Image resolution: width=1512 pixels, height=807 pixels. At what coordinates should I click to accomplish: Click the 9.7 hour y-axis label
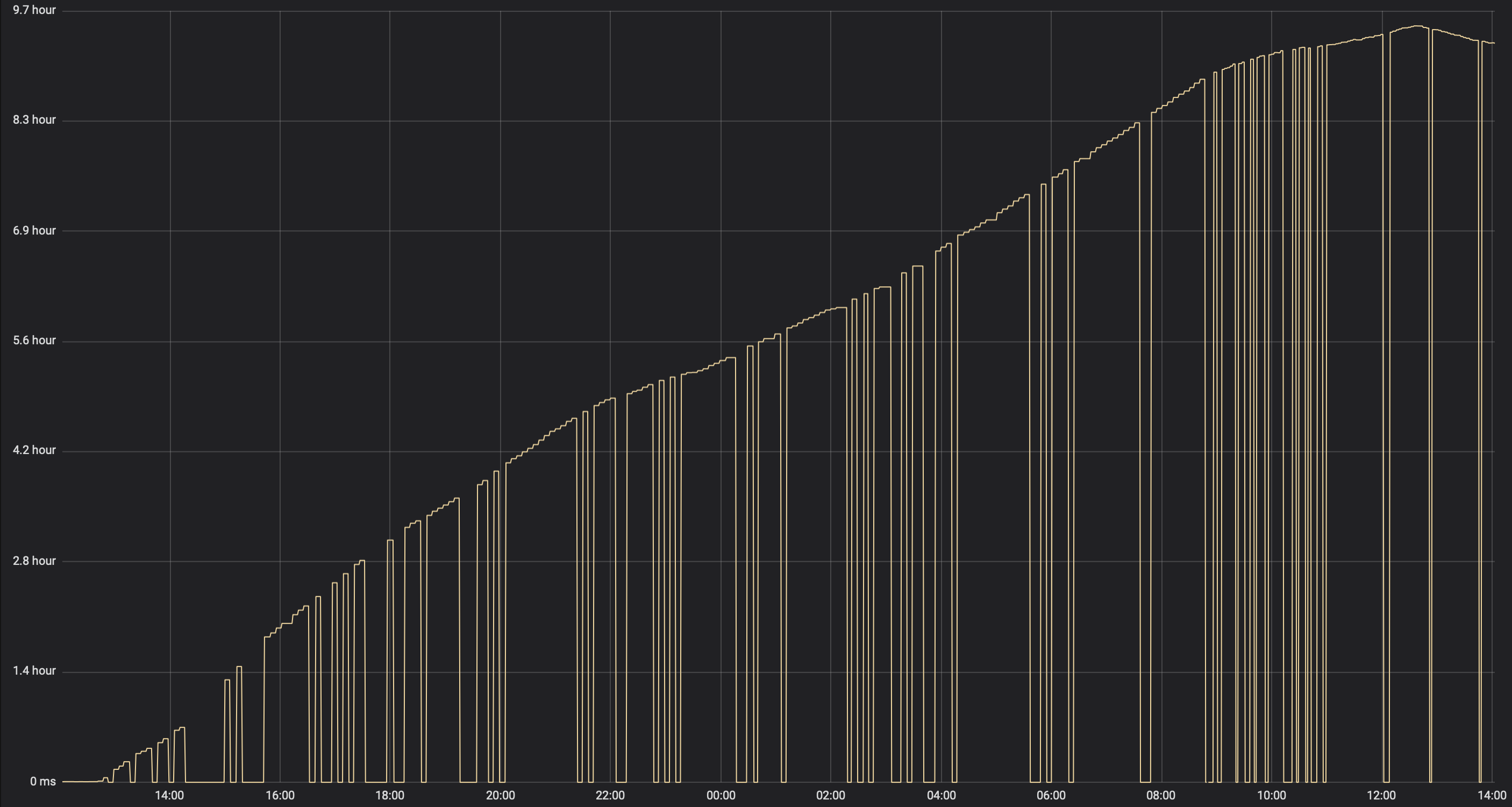34,10
